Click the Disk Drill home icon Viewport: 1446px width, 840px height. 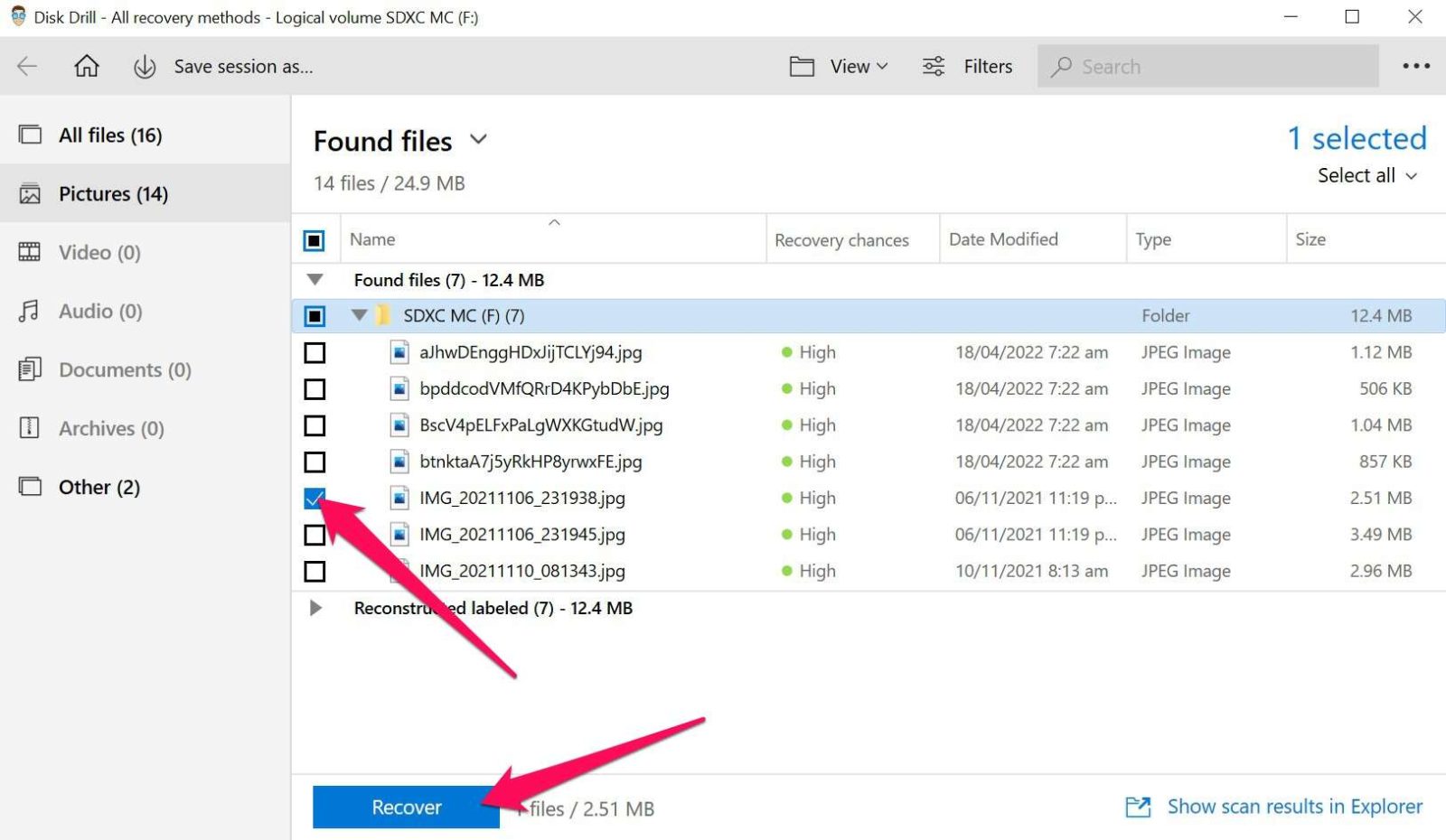click(x=86, y=65)
